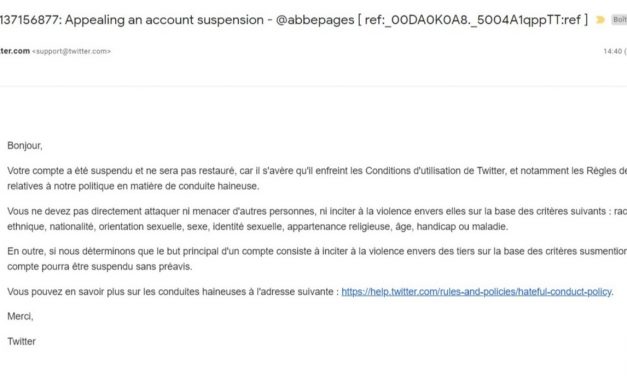Click the divider line below the header
Image resolution: width=627 pixels, height=376 pixels.
(x=314, y=86)
